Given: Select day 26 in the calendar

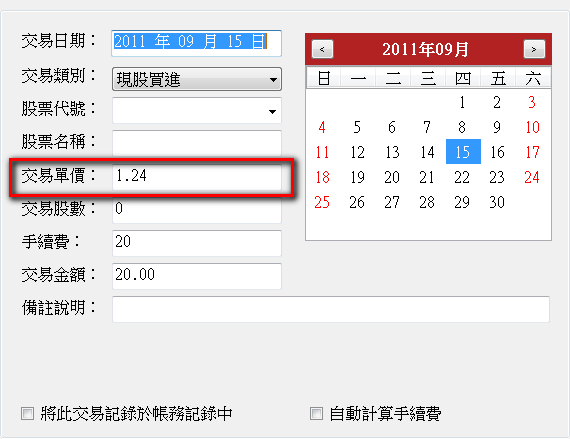Looking at the screenshot, I should tap(357, 202).
